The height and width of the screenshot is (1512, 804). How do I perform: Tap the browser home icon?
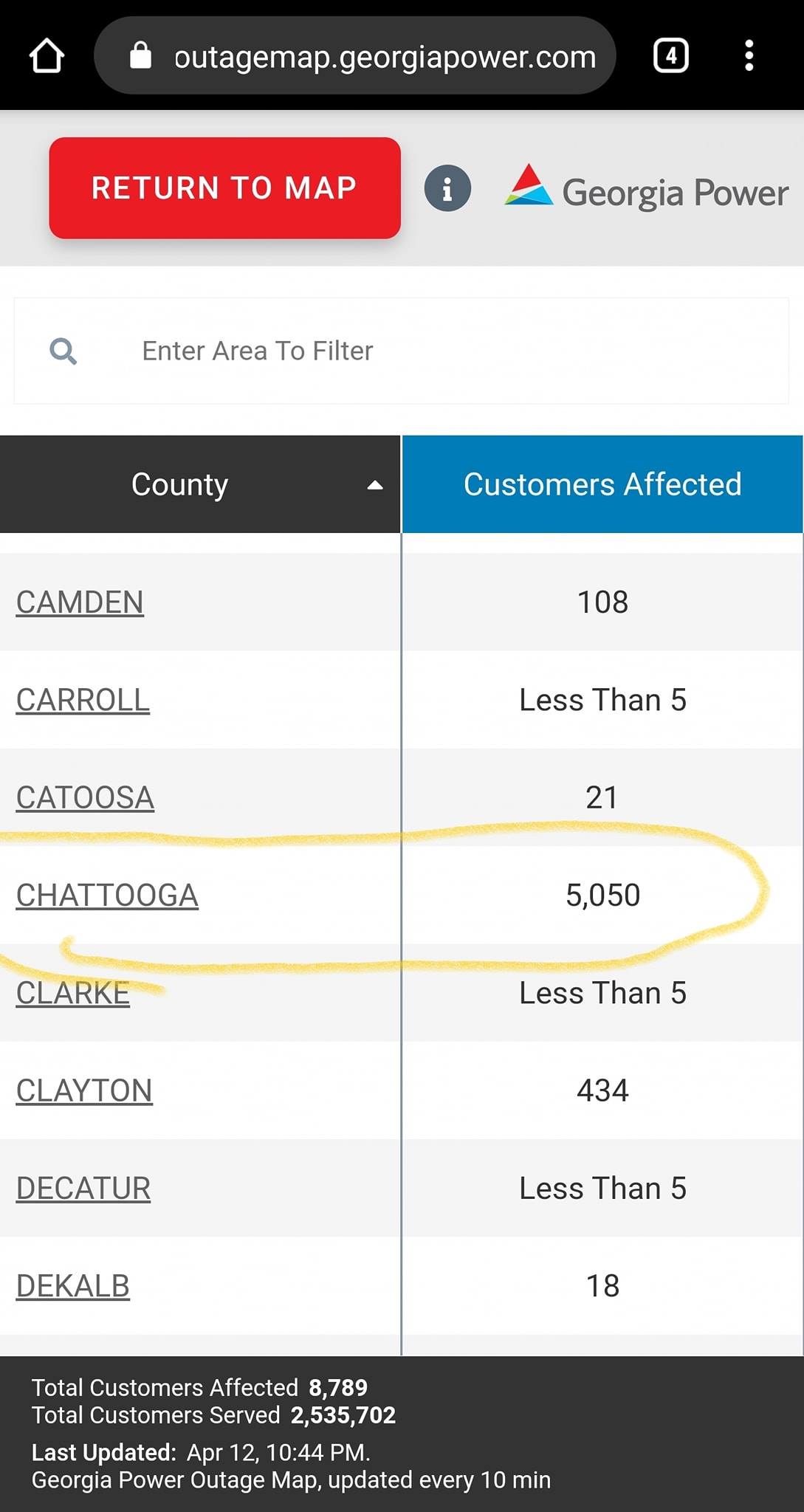tap(47, 56)
